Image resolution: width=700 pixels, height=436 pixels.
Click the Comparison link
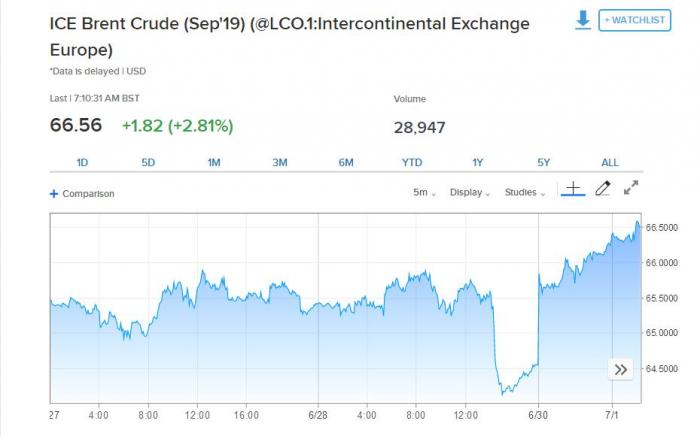pos(88,194)
